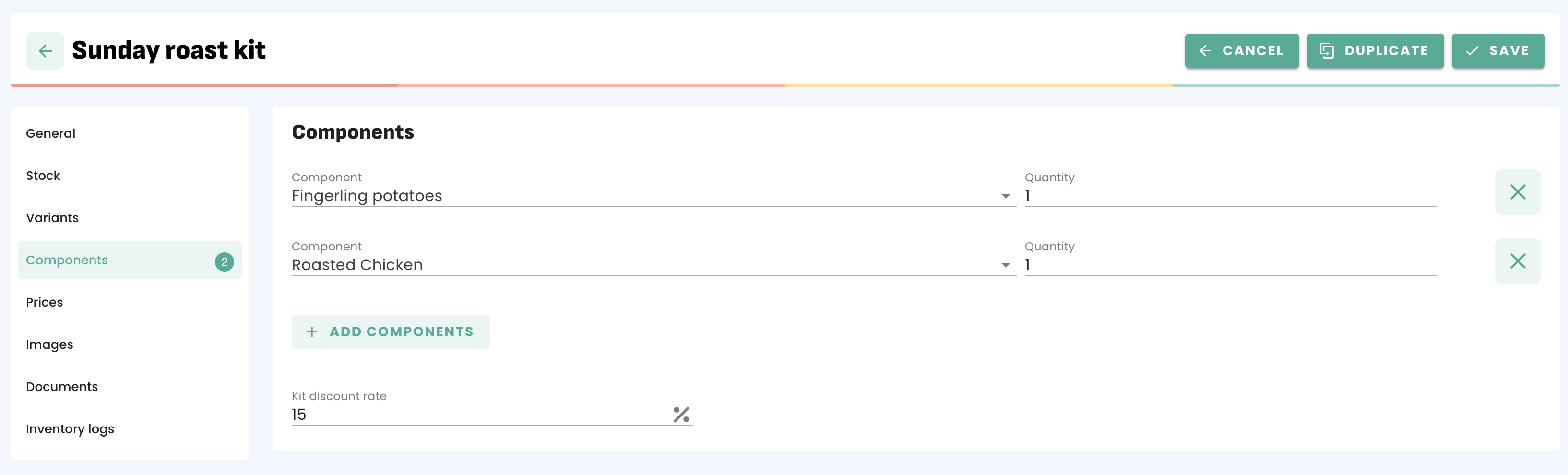The width and height of the screenshot is (1568, 475).
Task: Remove the Fingerling potatoes component row
Action: pos(1517,192)
